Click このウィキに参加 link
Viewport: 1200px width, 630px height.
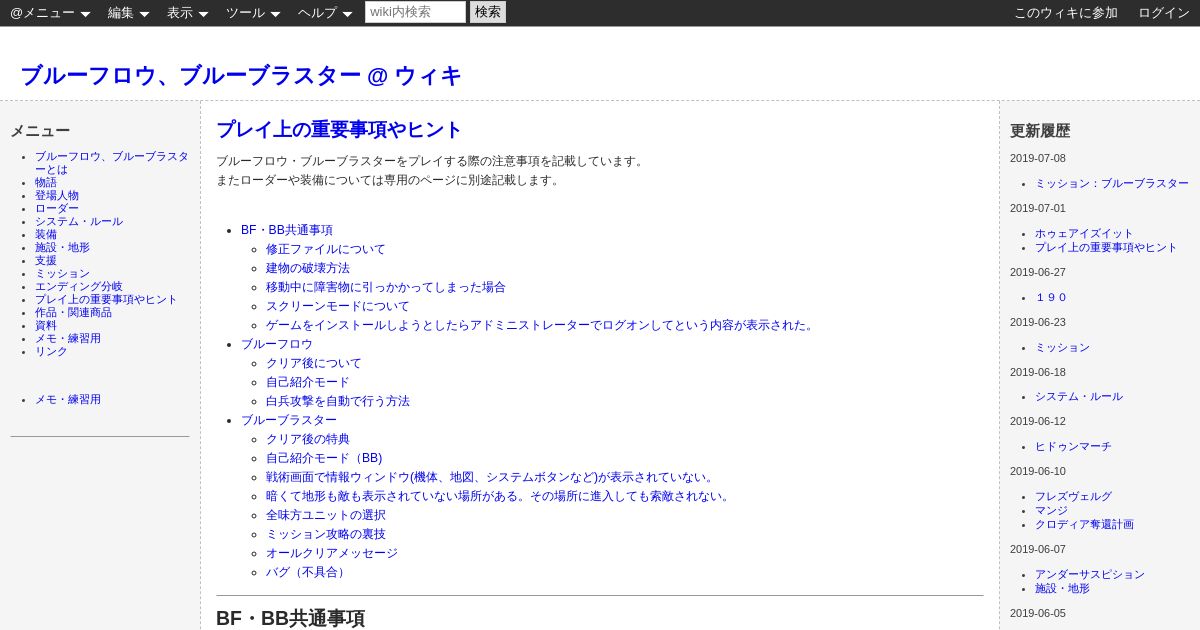pos(1066,13)
